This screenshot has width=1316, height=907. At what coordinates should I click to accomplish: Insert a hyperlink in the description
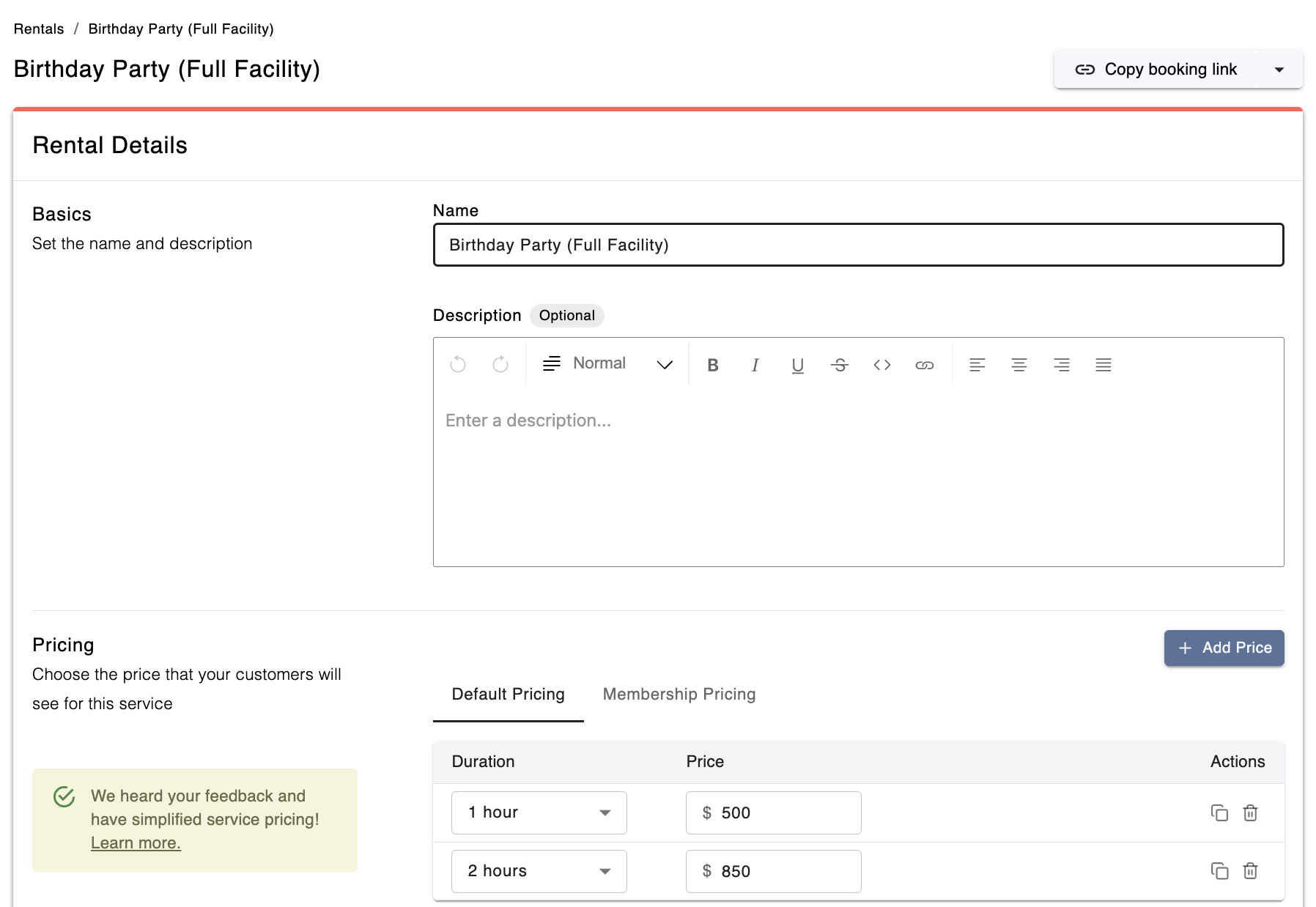[x=925, y=365]
